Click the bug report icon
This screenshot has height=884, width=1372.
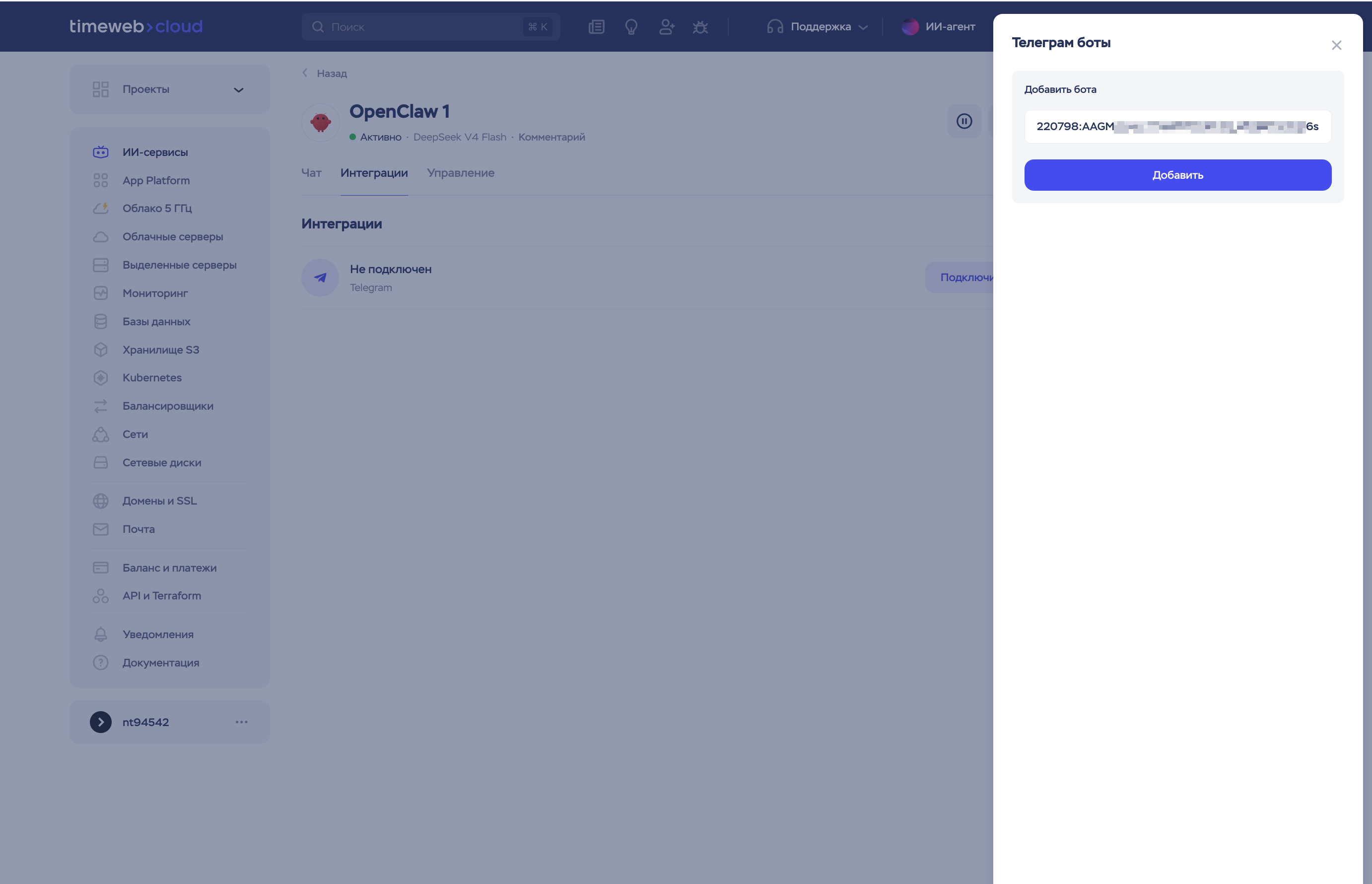tap(700, 27)
